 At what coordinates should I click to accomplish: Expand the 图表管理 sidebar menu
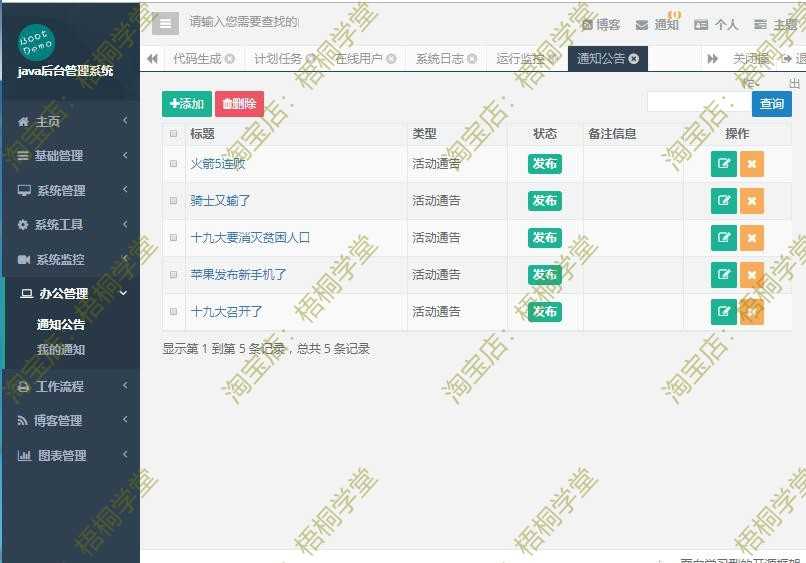(x=71, y=456)
